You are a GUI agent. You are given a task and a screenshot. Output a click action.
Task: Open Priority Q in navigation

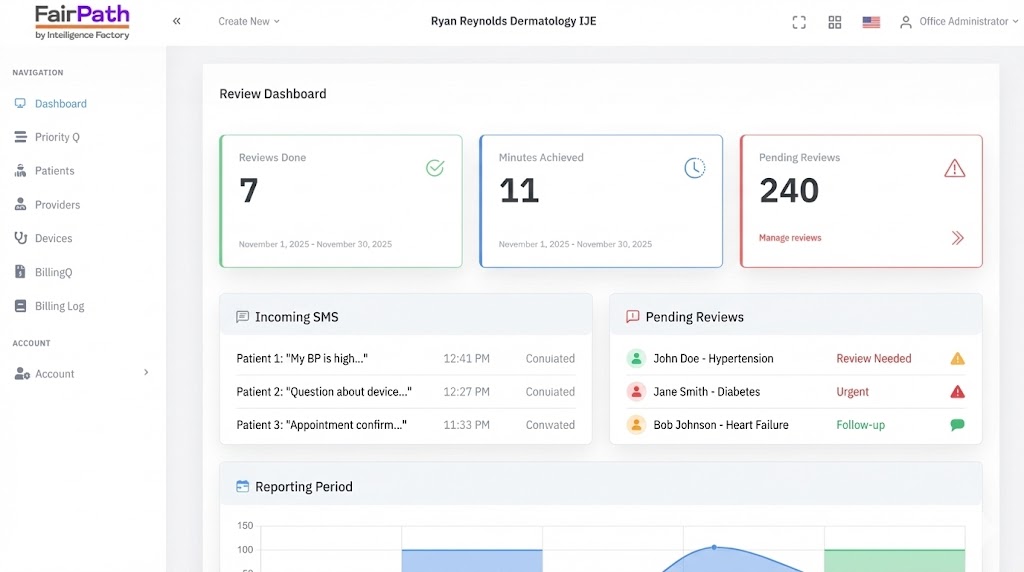(x=57, y=137)
